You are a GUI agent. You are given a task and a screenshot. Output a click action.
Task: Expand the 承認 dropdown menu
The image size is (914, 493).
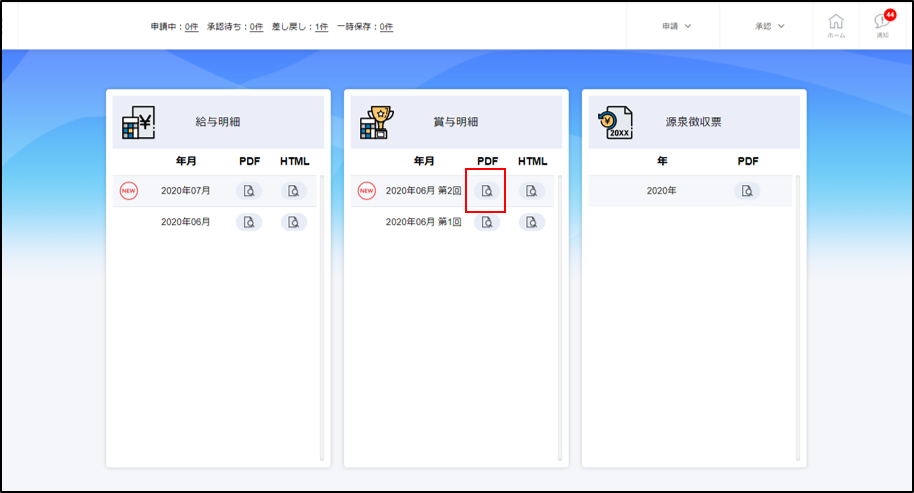(x=769, y=26)
